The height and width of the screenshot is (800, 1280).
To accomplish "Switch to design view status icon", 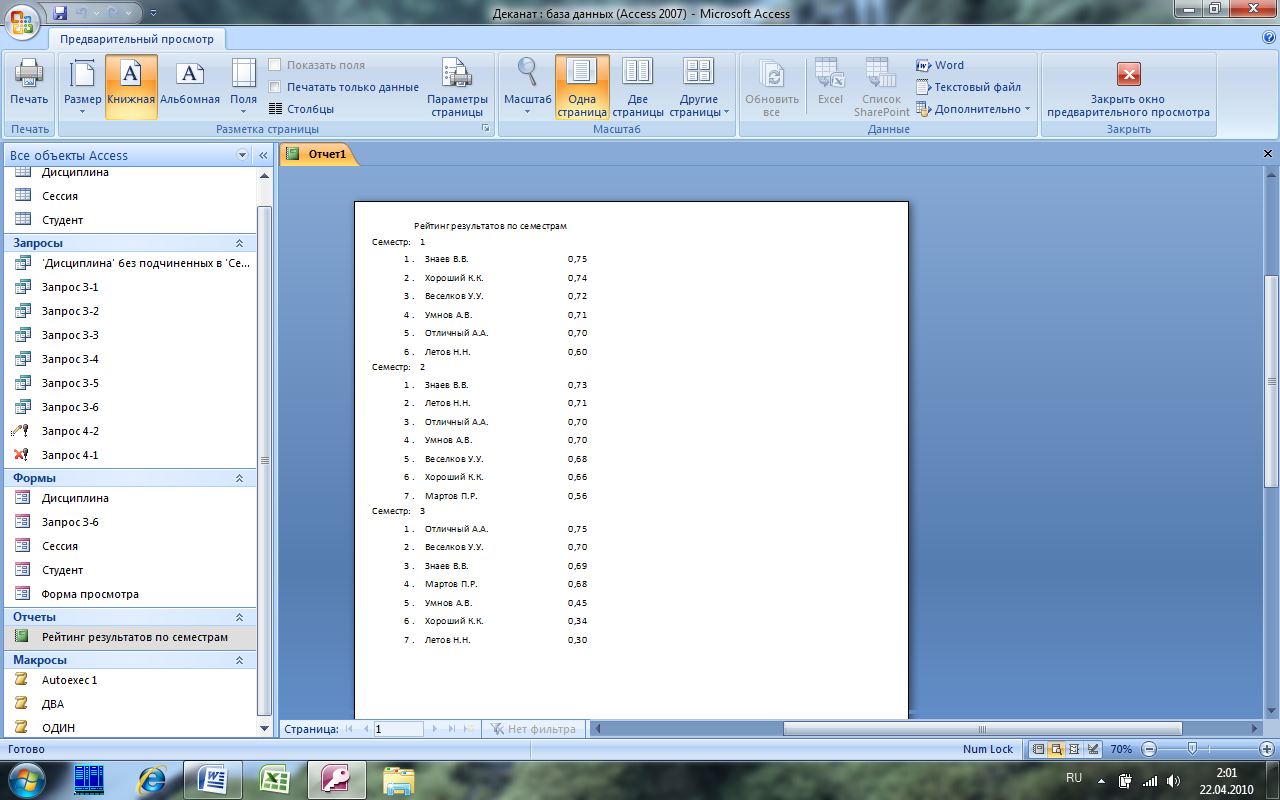I will click(x=1092, y=749).
